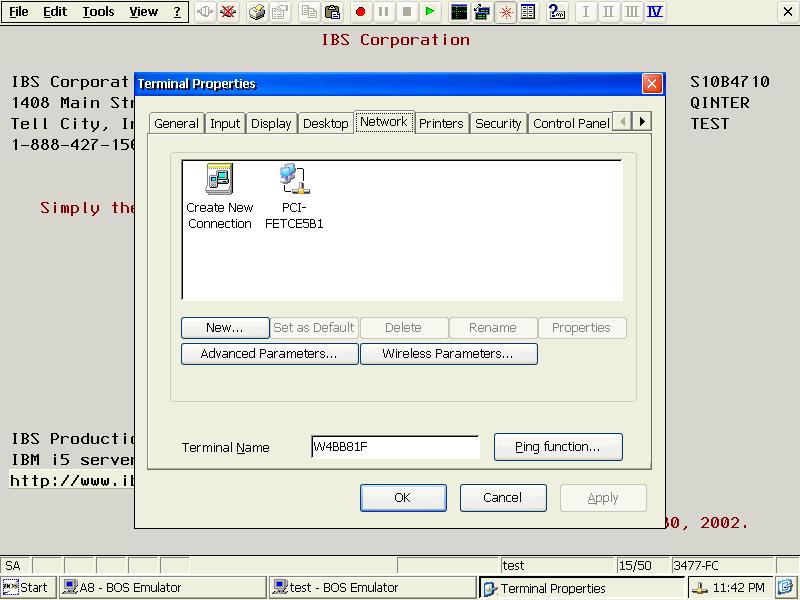Open the keyboard help question mark icon
This screenshot has height=600, width=800.
(x=556, y=12)
